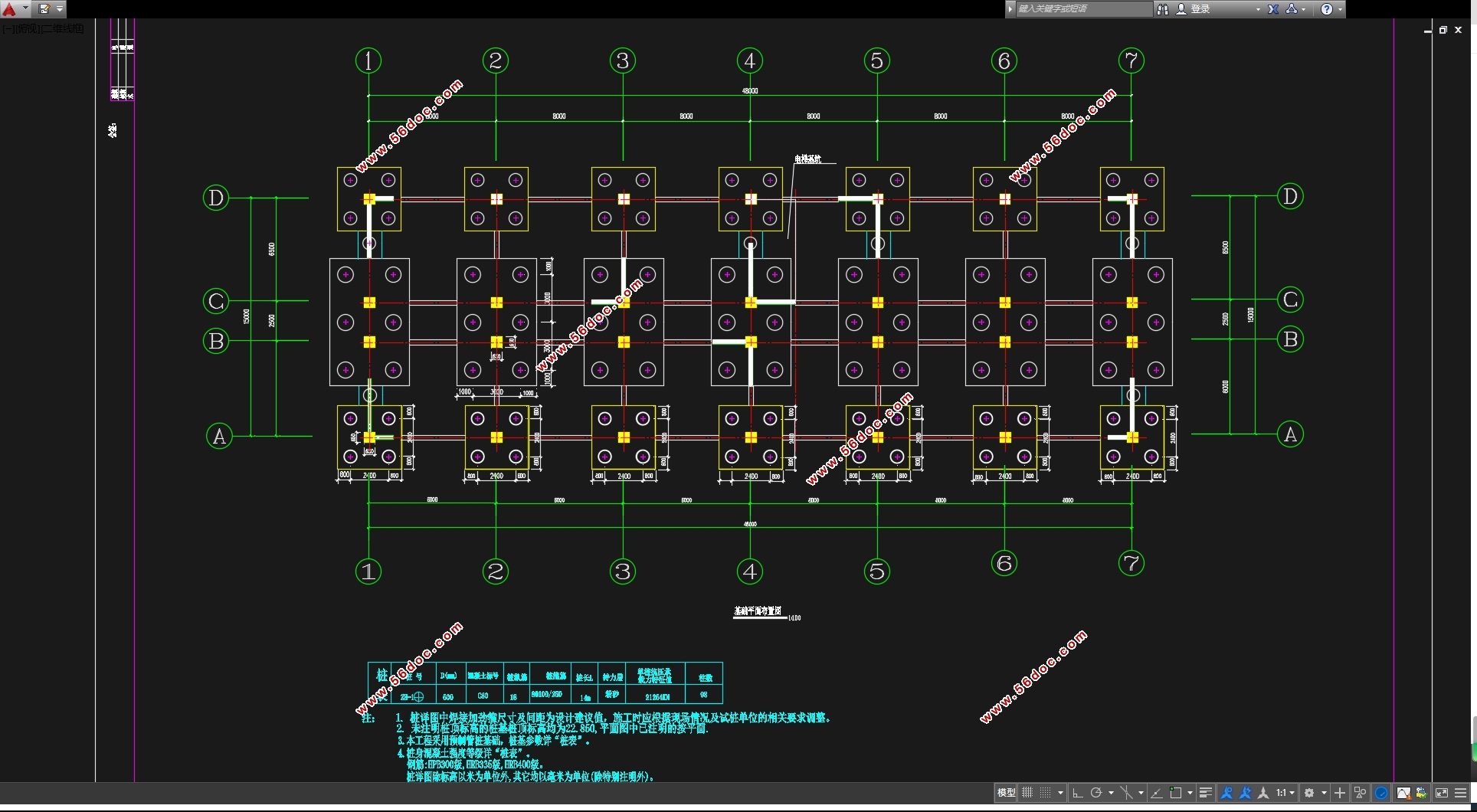Open the Quick Access toolbar customize dropdown
This screenshot has width=1477, height=812.
click(x=60, y=9)
